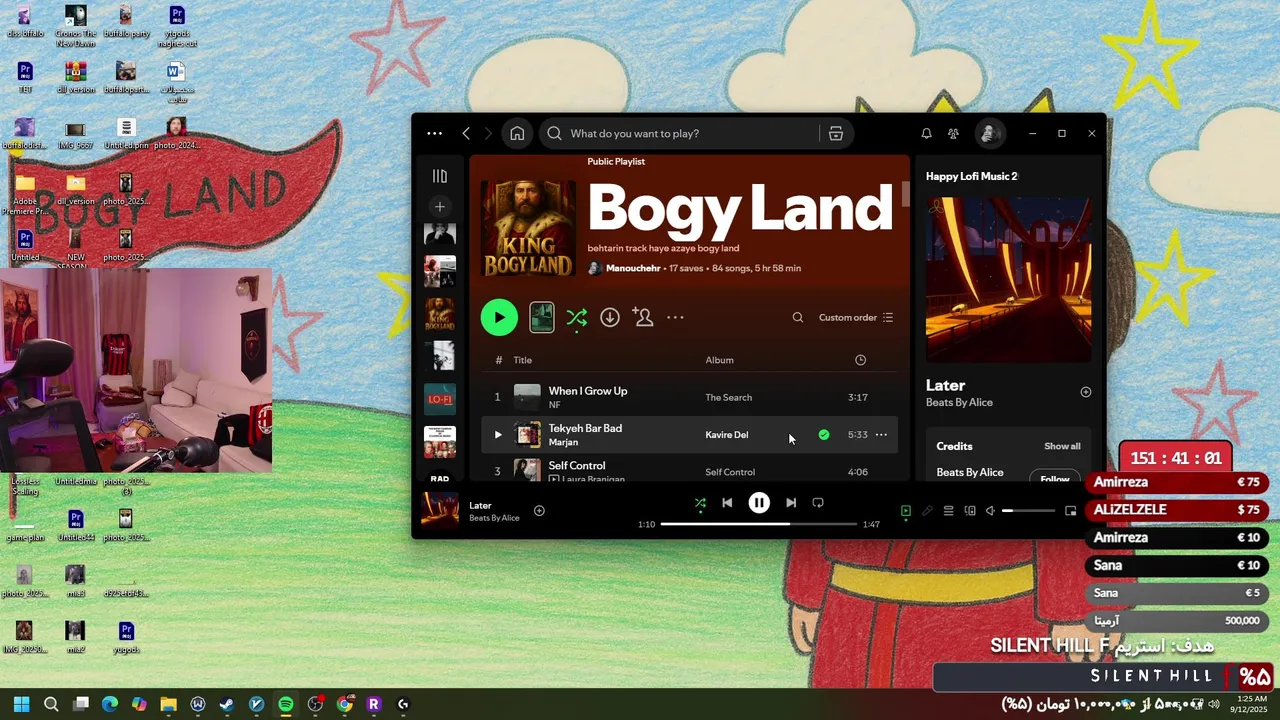Open Google Chrome from the taskbar
Screen dimensions: 1280x720
(345, 704)
